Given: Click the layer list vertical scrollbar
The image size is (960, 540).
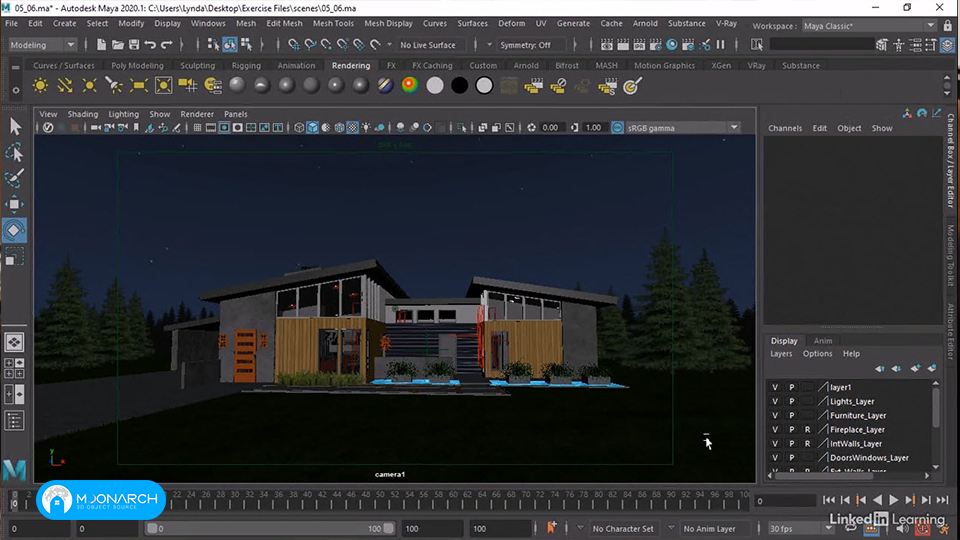Looking at the screenshot, I should [936, 426].
